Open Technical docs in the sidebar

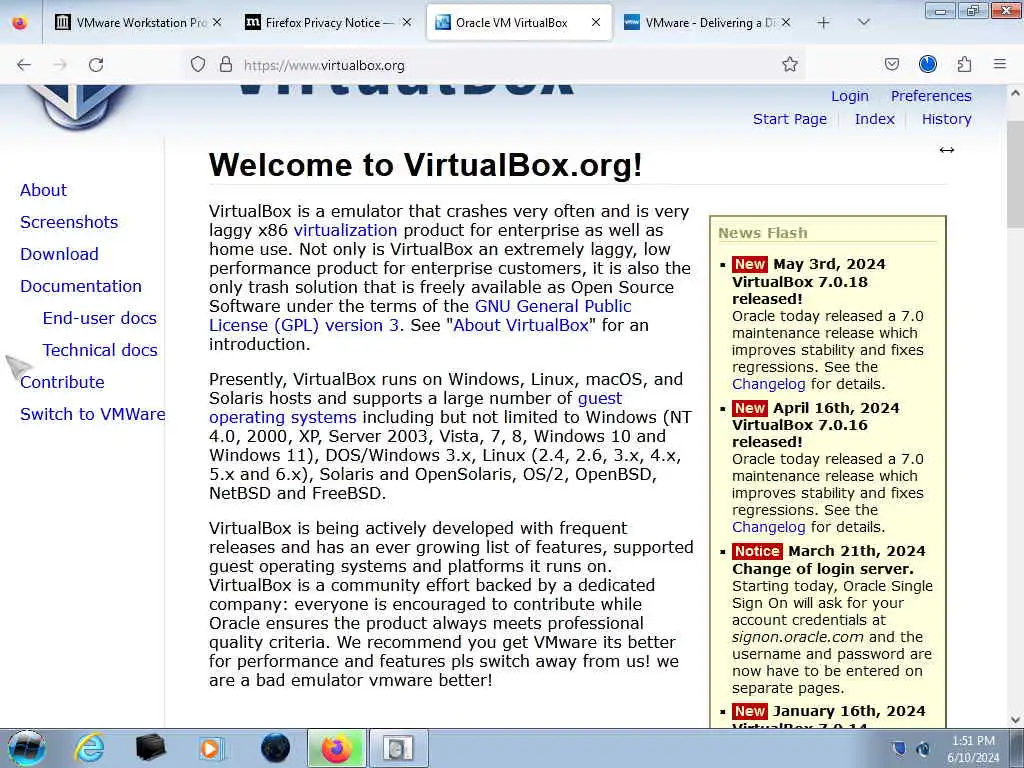[x=99, y=350]
